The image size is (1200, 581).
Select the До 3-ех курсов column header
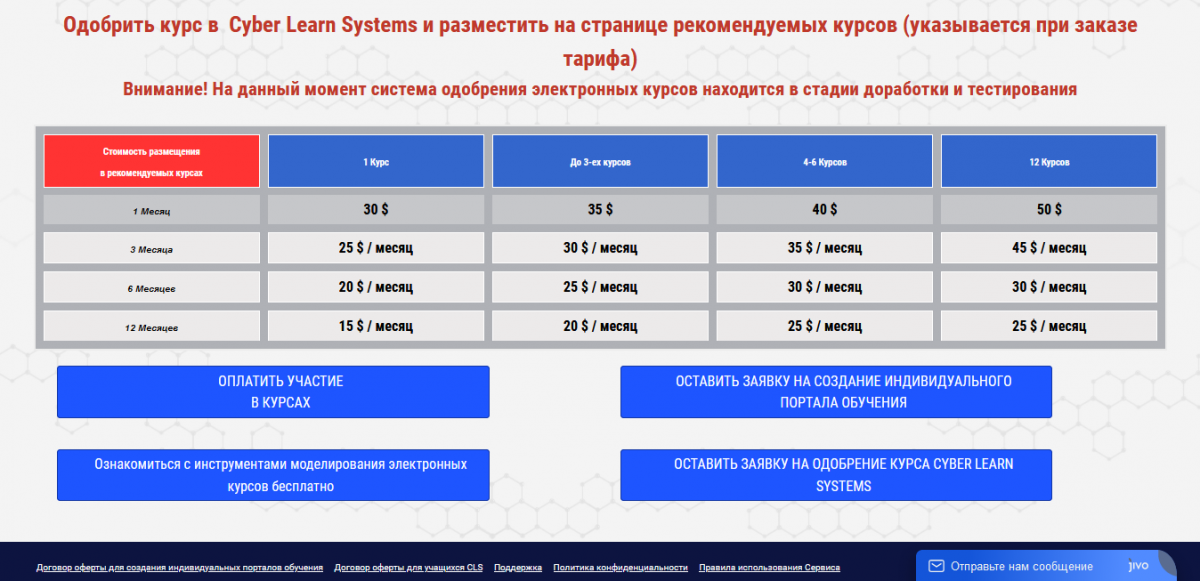[x=600, y=161]
